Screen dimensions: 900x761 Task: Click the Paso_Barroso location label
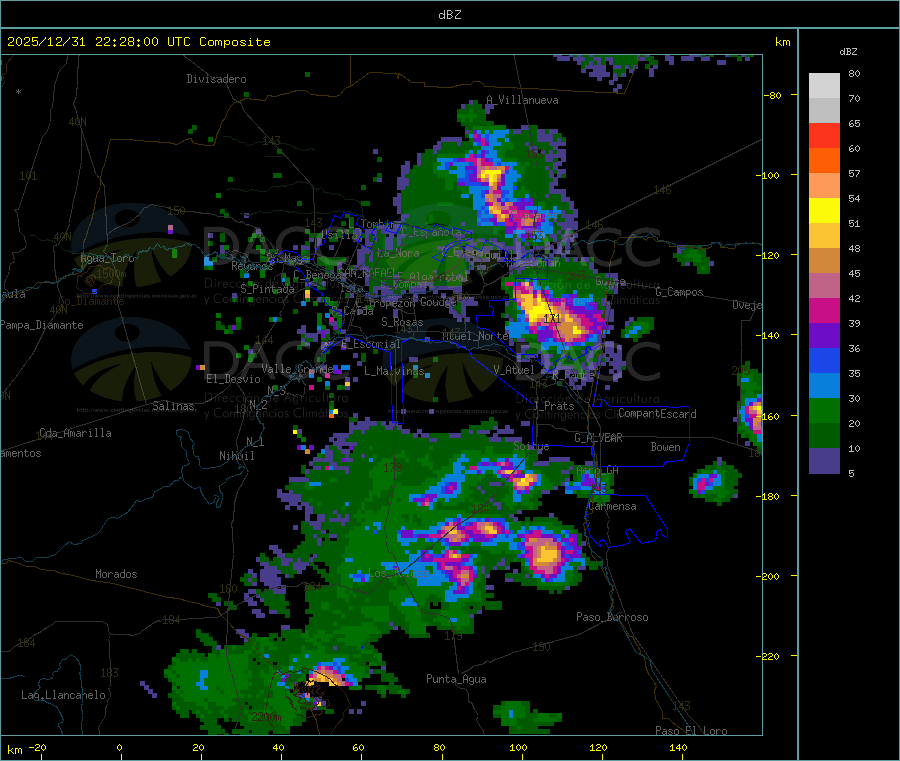tap(612, 617)
